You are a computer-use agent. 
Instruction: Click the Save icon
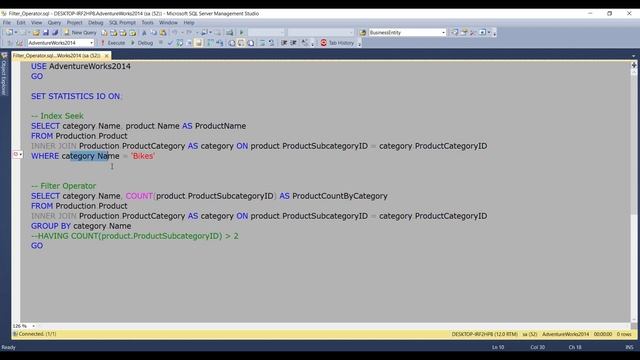[45, 32]
